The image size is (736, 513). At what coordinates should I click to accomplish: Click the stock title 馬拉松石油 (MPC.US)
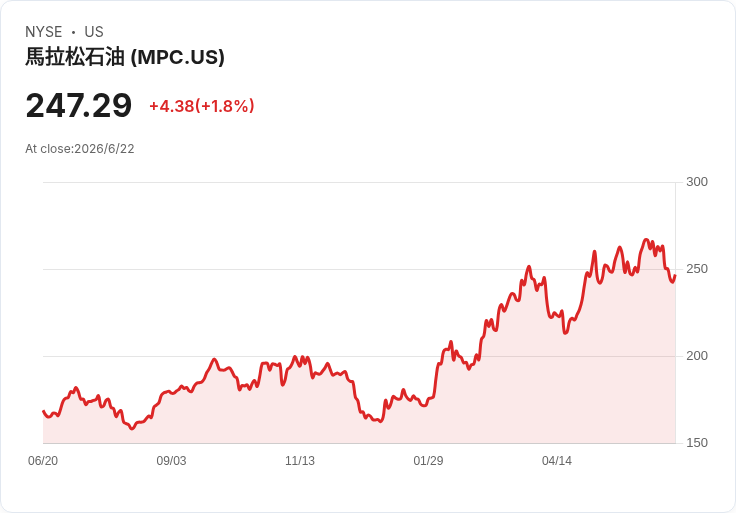pyautogui.click(x=125, y=57)
